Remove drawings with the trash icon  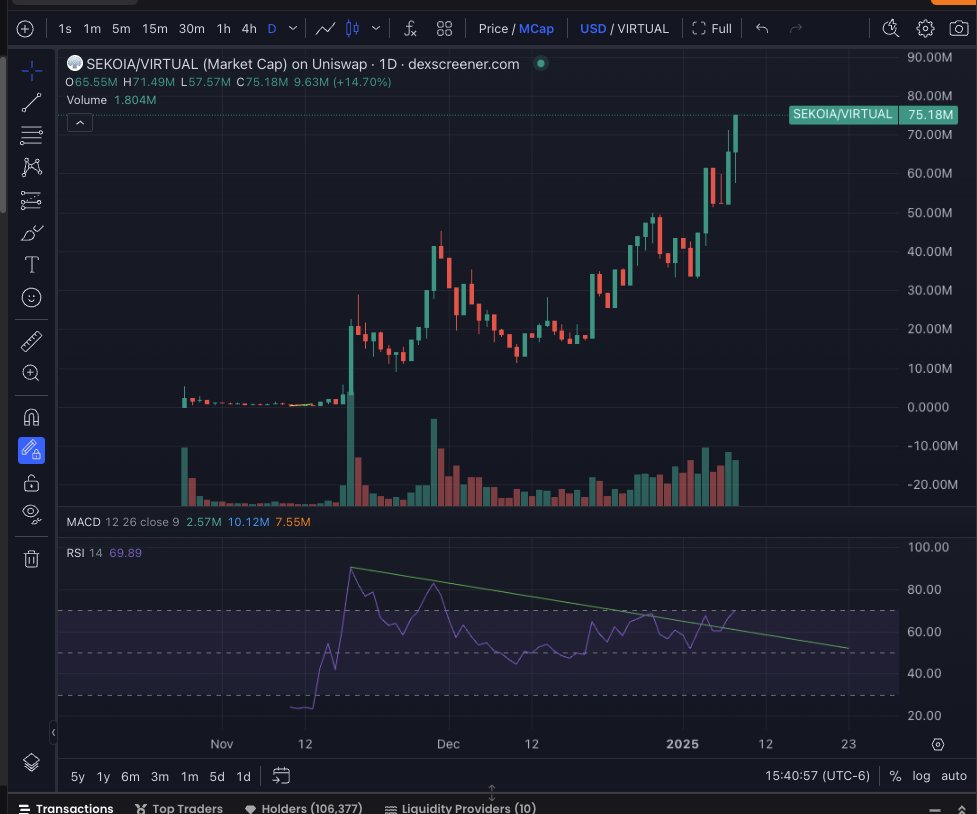point(31,558)
